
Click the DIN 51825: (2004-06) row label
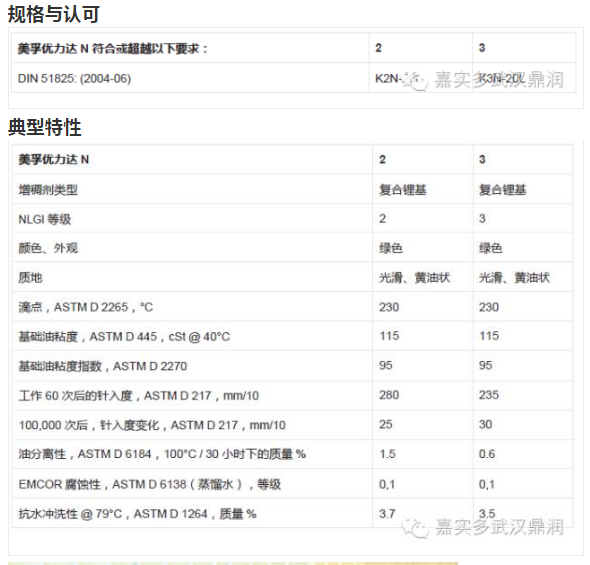[x=75, y=79]
